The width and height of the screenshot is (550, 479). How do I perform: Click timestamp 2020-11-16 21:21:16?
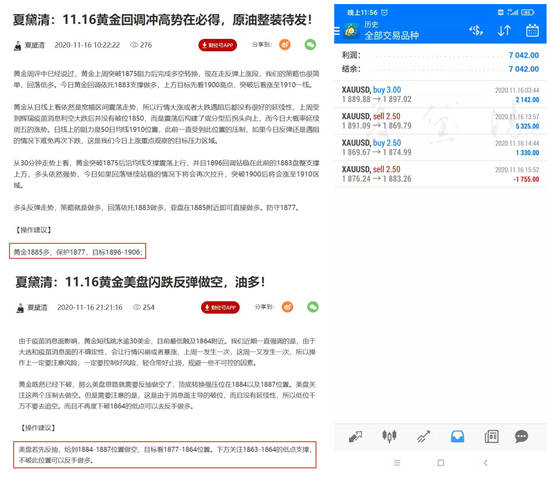[90, 307]
